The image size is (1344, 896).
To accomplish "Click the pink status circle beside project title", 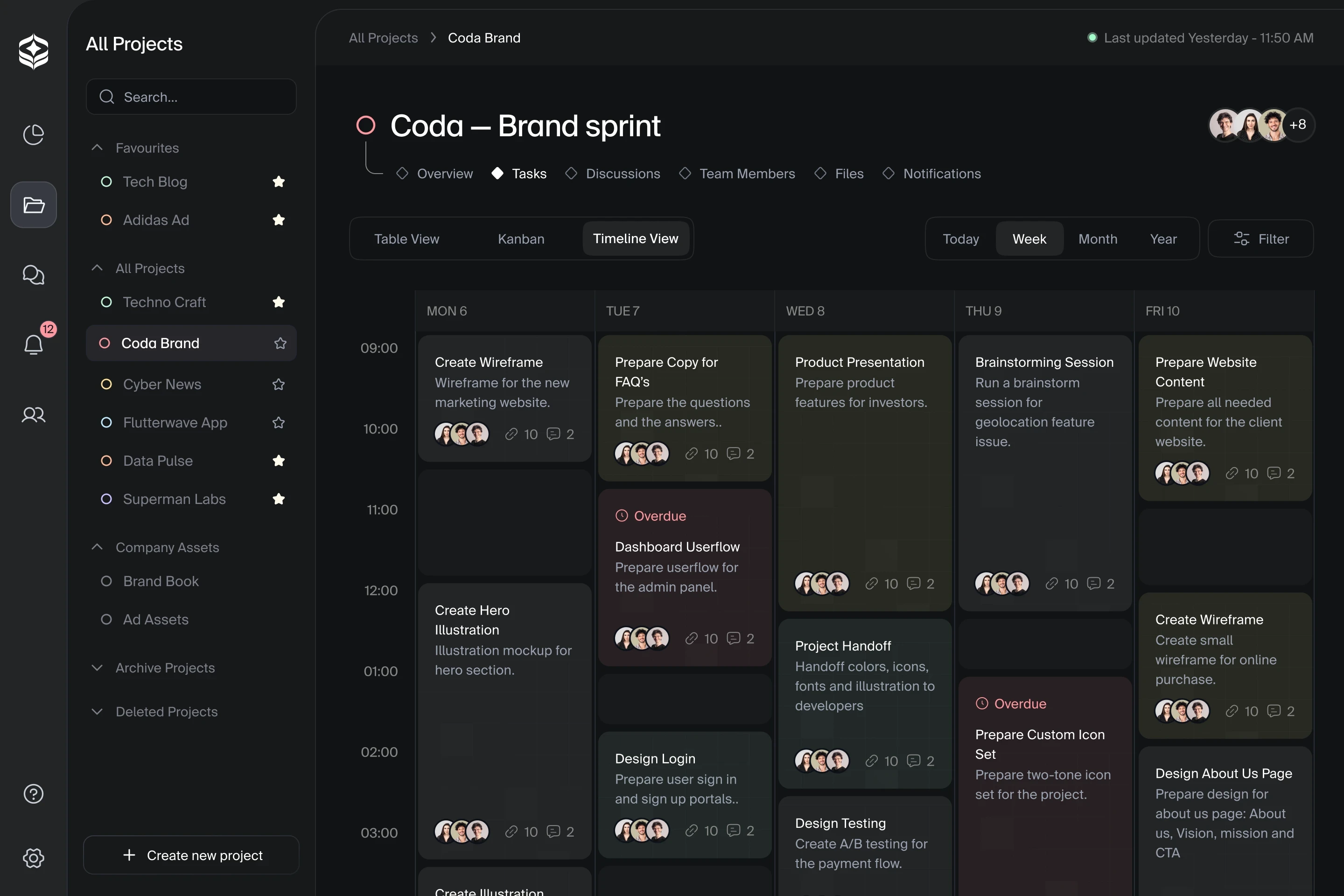I will (x=366, y=125).
